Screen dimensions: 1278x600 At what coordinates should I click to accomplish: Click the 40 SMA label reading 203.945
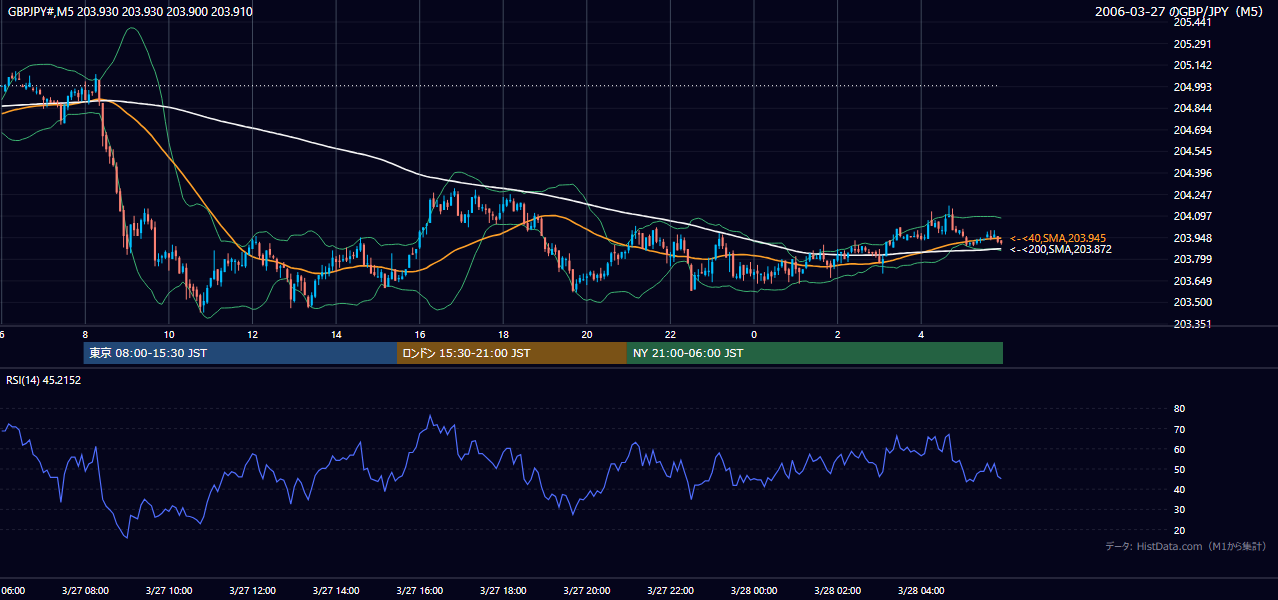(x=1058, y=238)
